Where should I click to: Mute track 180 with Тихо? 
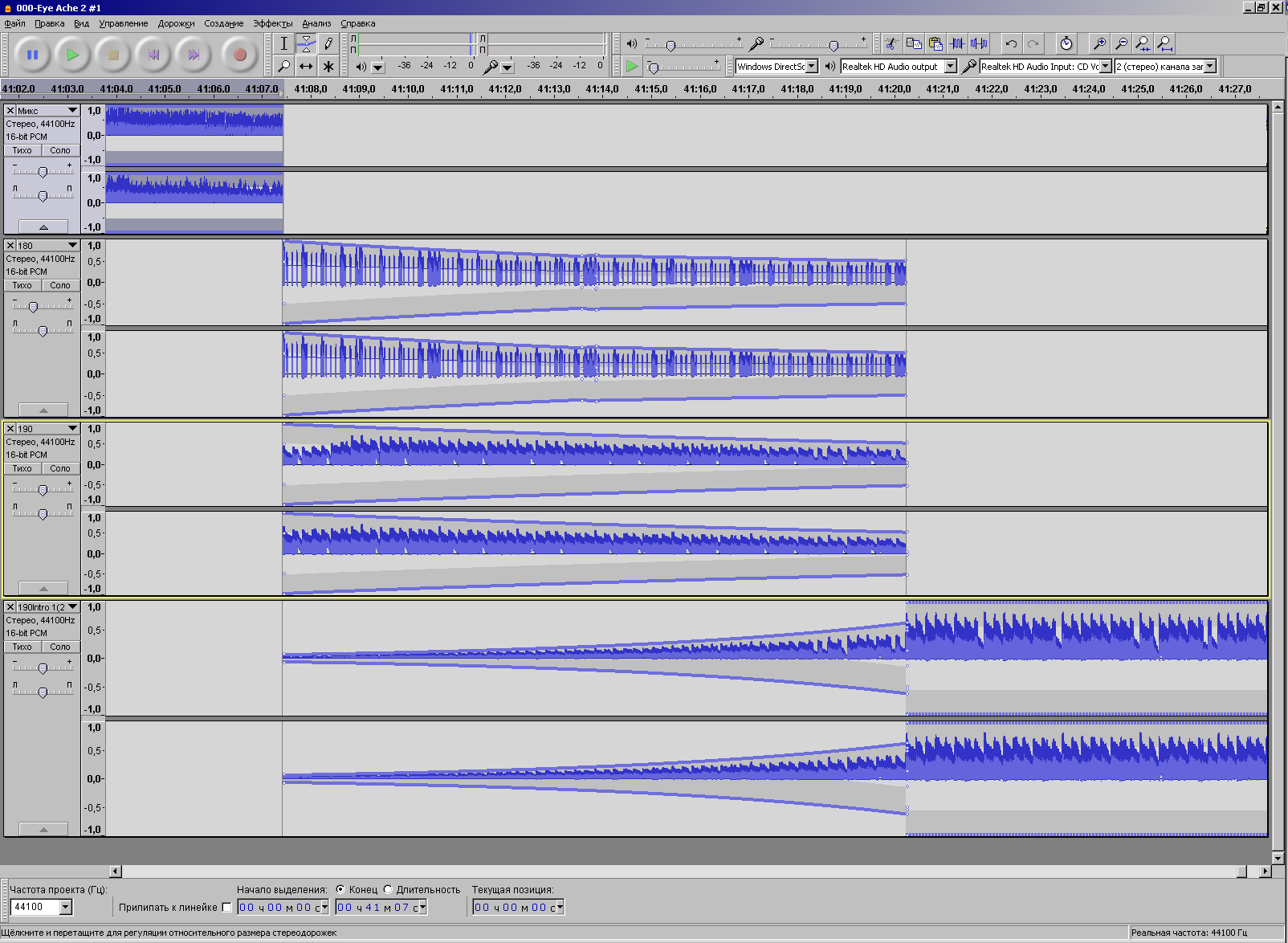pyautogui.click(x=22, y=285)
